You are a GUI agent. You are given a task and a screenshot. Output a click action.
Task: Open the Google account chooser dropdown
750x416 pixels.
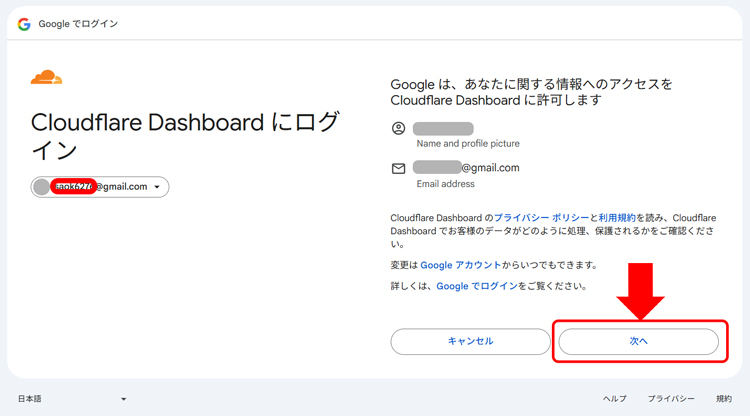[x=100, y=187]
